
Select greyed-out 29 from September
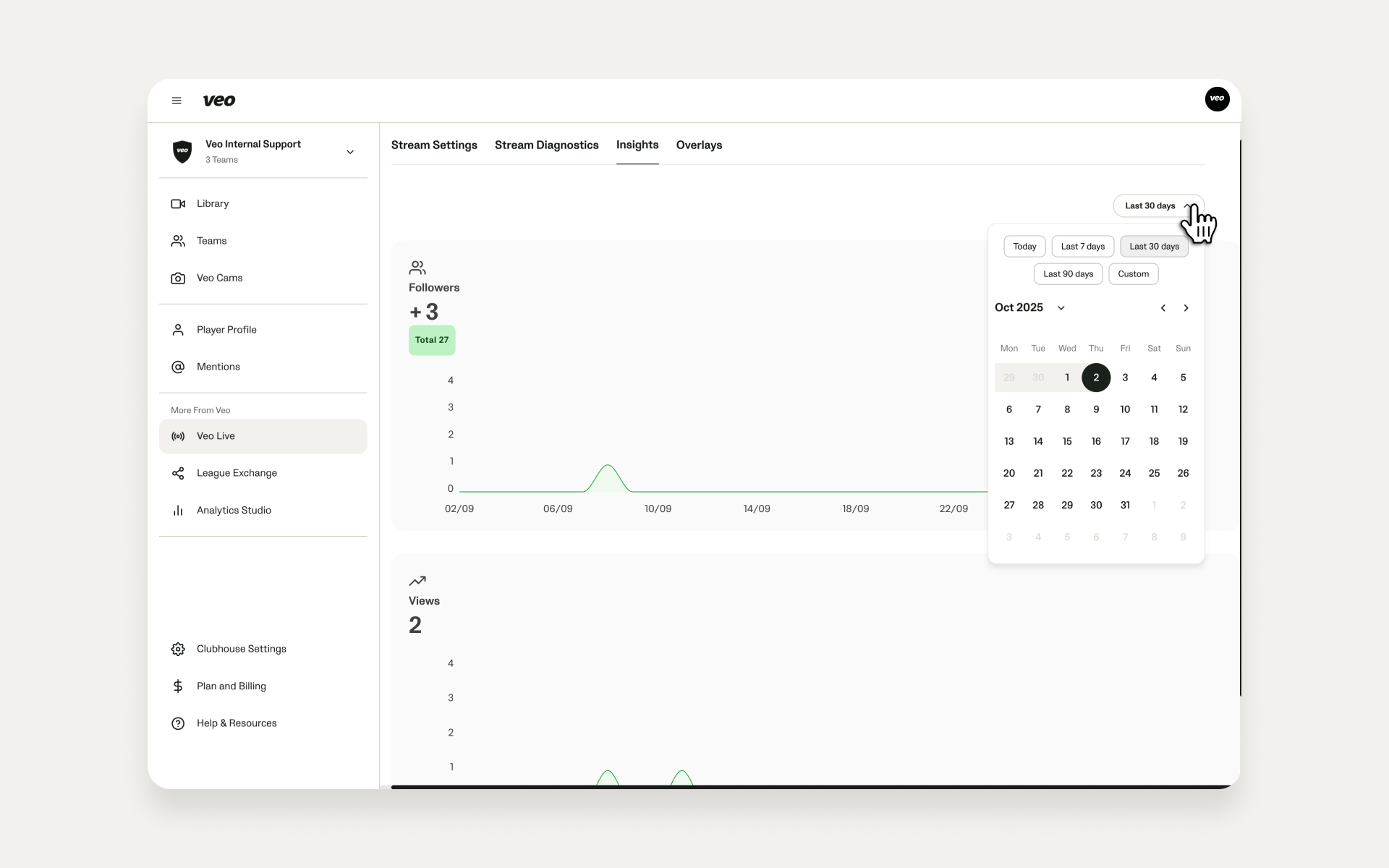1009,378
